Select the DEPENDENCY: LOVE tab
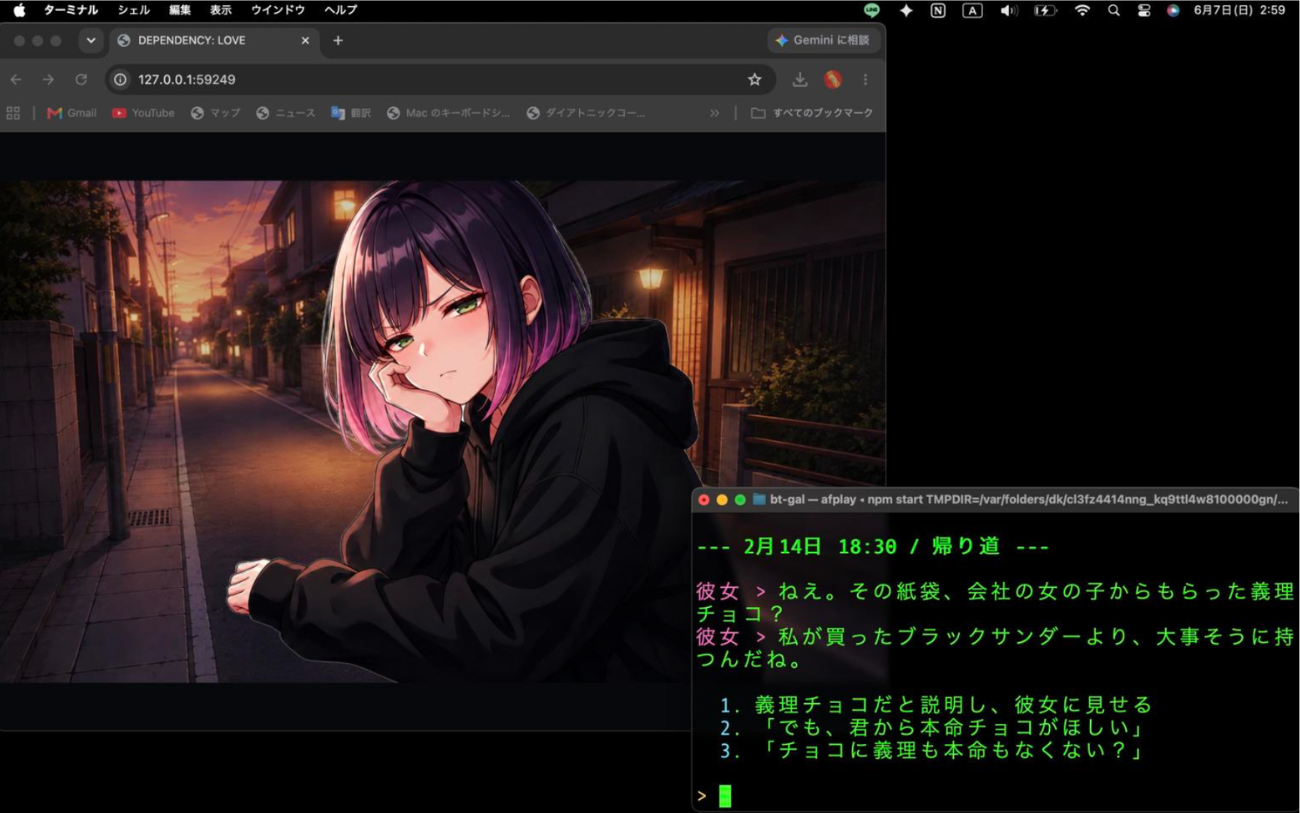This screenshot has width=1300, height=813. click(214, 41)
